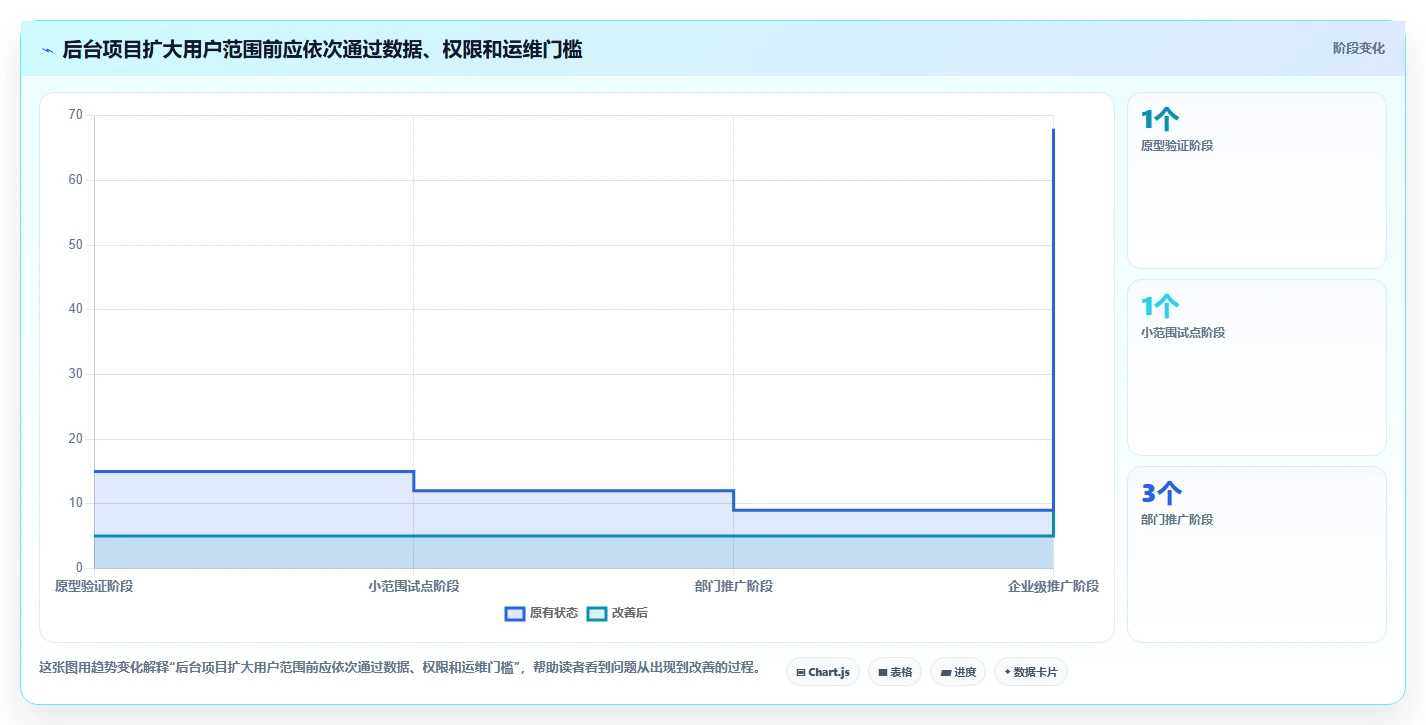The image size is (1426, 725).
Task: Open the 部门推广阶段 stat card
Action: (x=1257, y=554)
